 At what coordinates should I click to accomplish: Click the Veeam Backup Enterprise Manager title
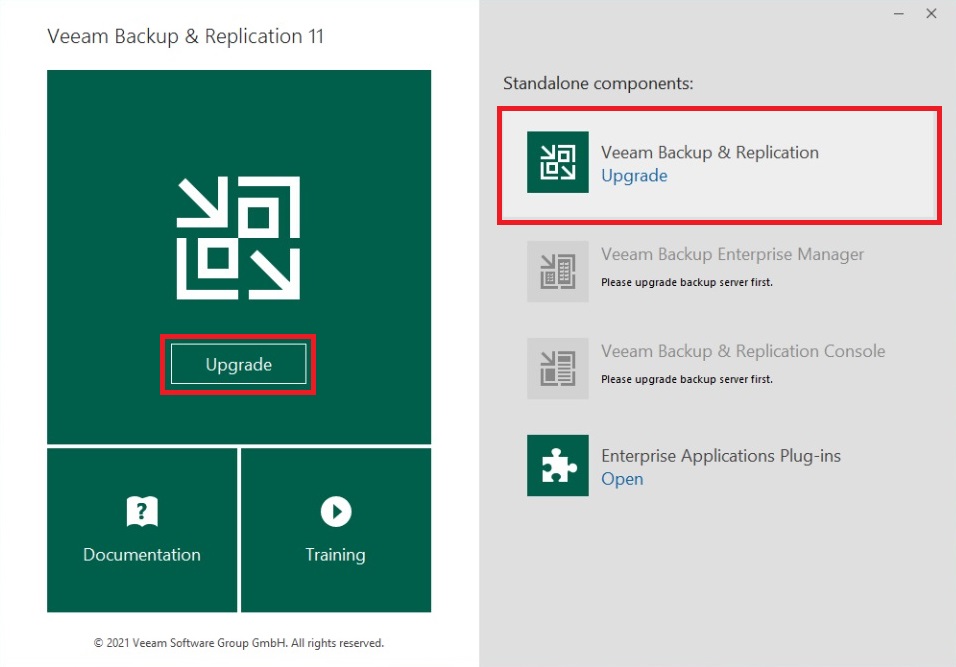732,254
